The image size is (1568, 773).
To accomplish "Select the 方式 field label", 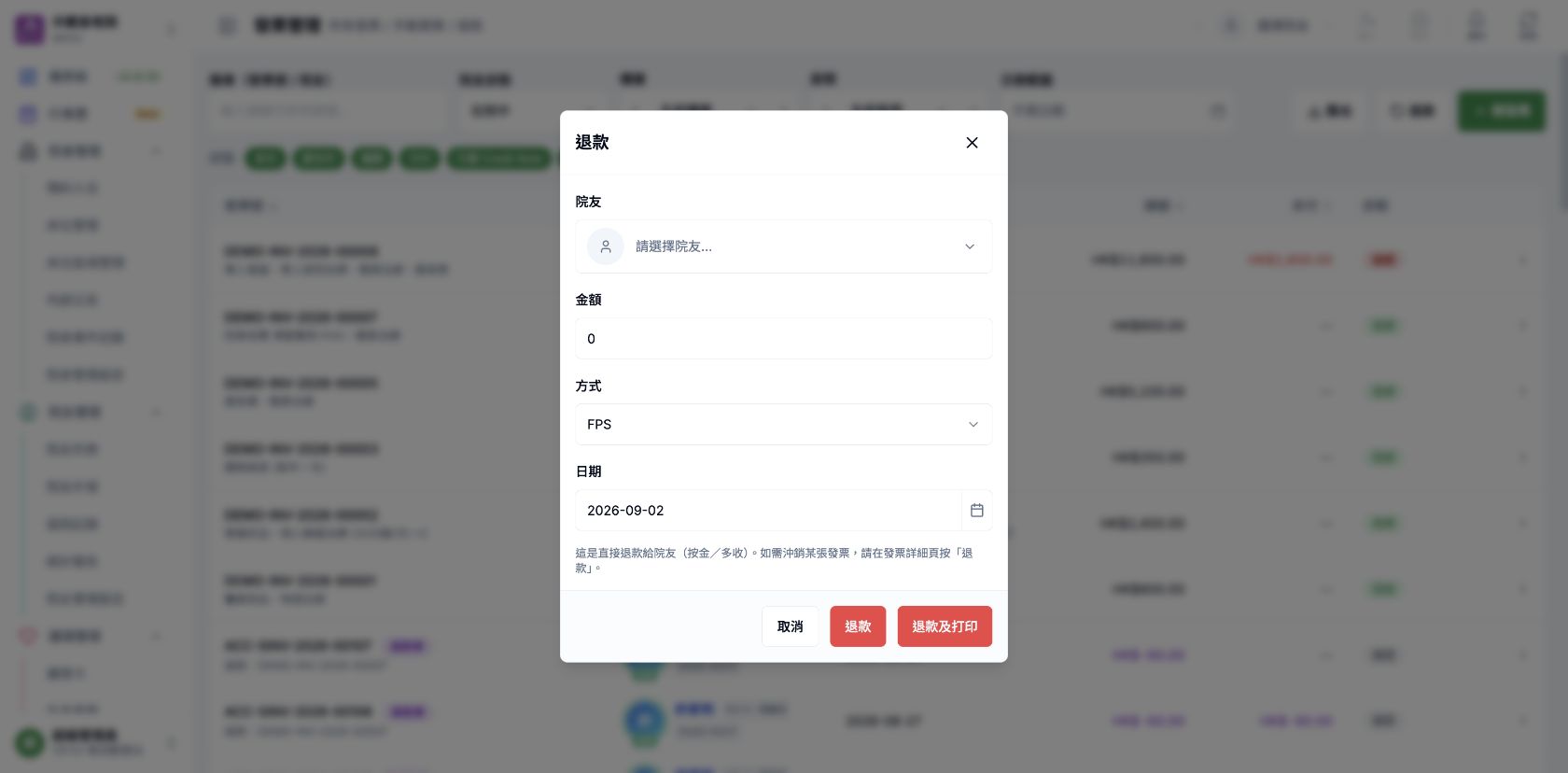I will click(x=589, y=386).
